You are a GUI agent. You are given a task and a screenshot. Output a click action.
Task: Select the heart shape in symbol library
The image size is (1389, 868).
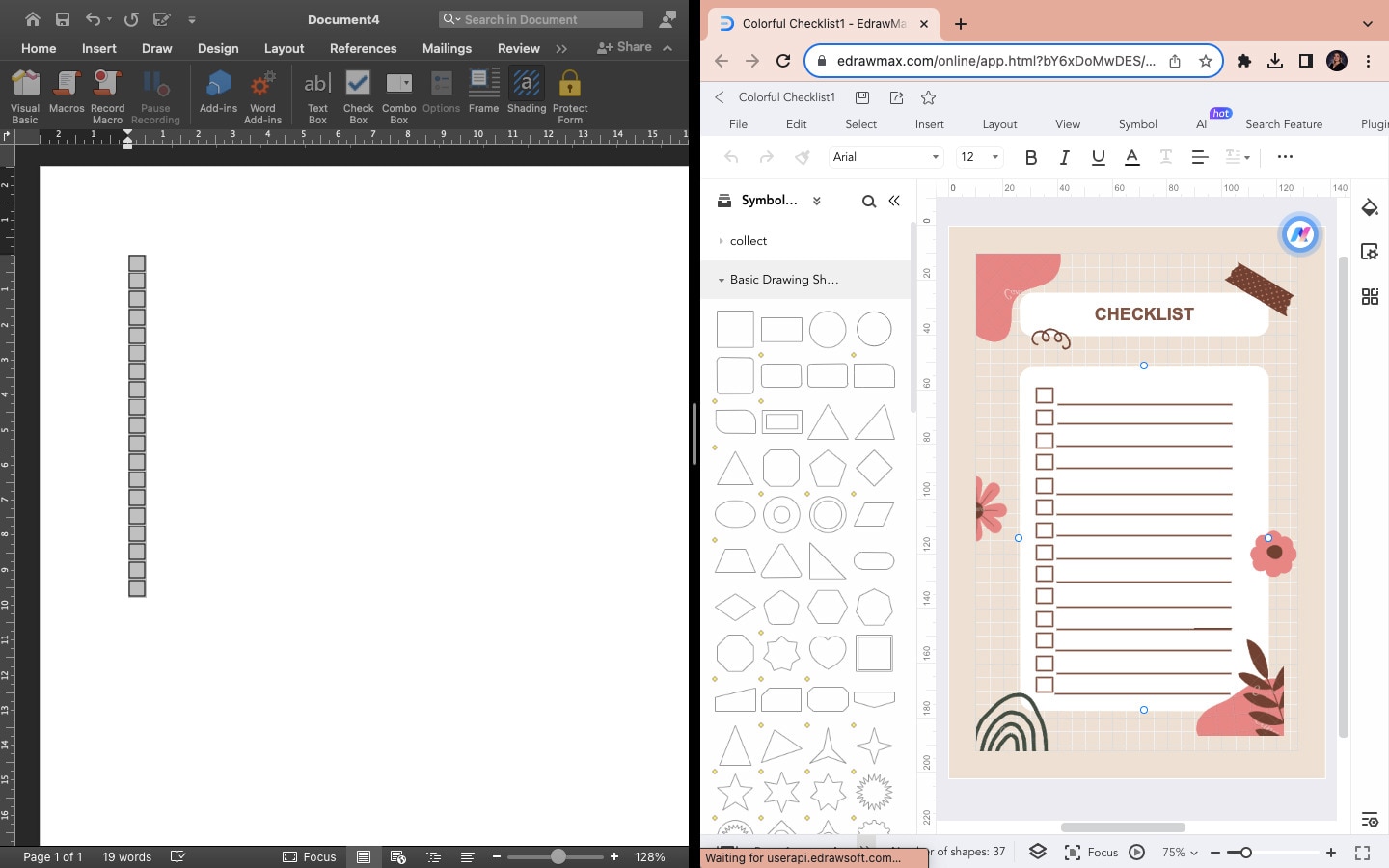point(828,653)
